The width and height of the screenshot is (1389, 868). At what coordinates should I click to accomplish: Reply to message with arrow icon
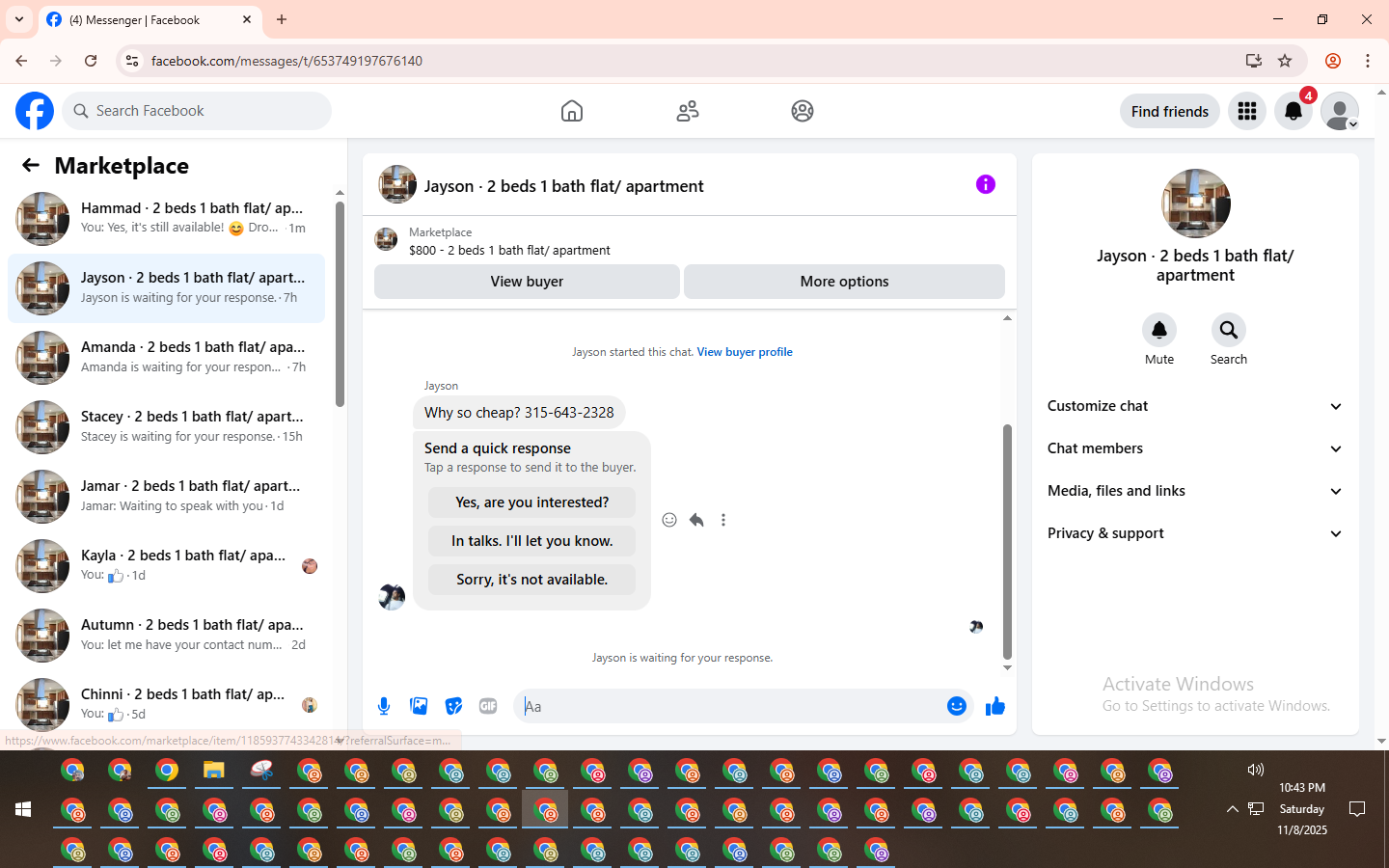pyautogui.click(x=696, y=520)
